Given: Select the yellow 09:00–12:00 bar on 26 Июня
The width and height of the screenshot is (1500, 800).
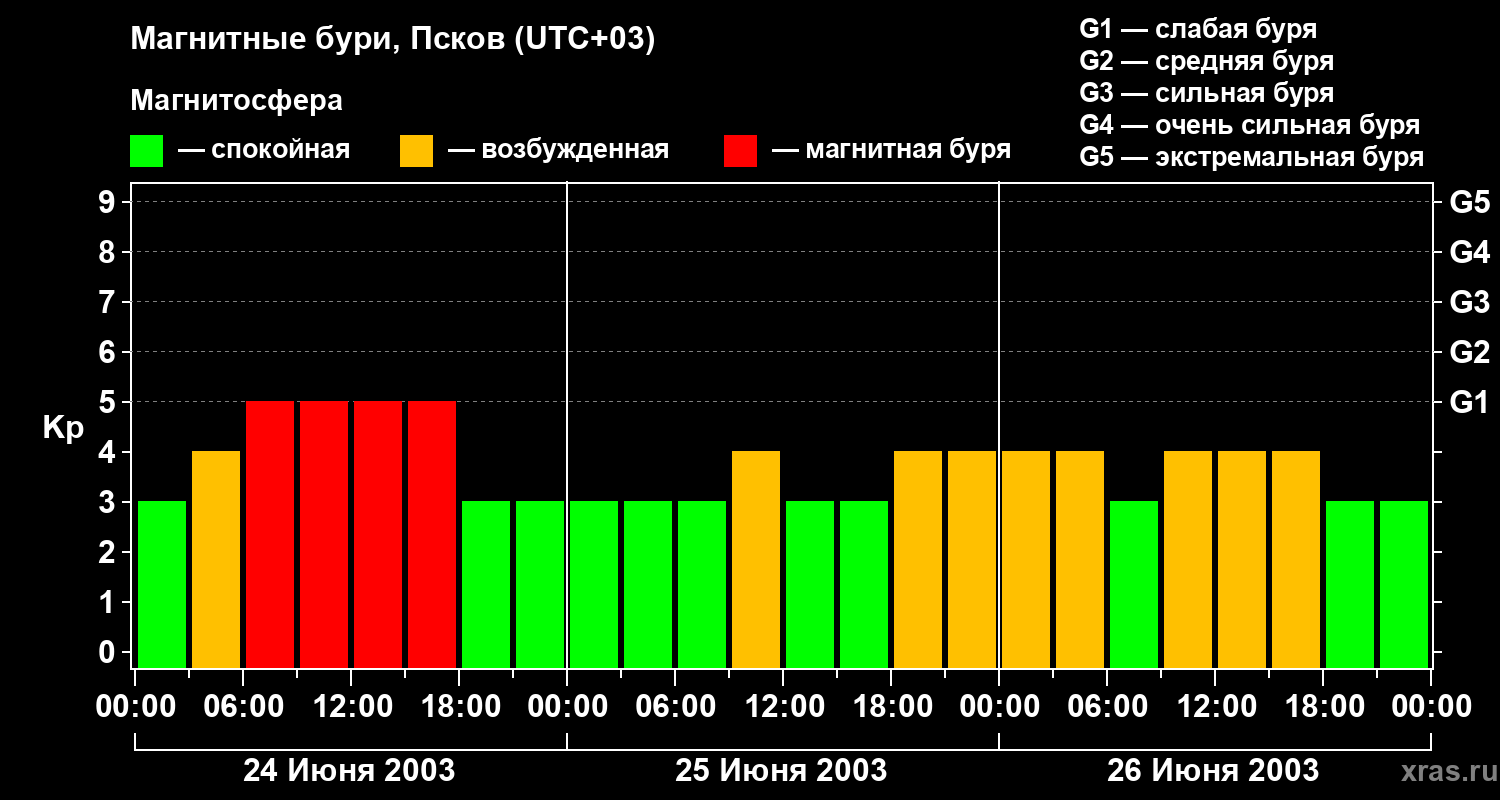Looking at the screenshot, I should pos(1188,559).
